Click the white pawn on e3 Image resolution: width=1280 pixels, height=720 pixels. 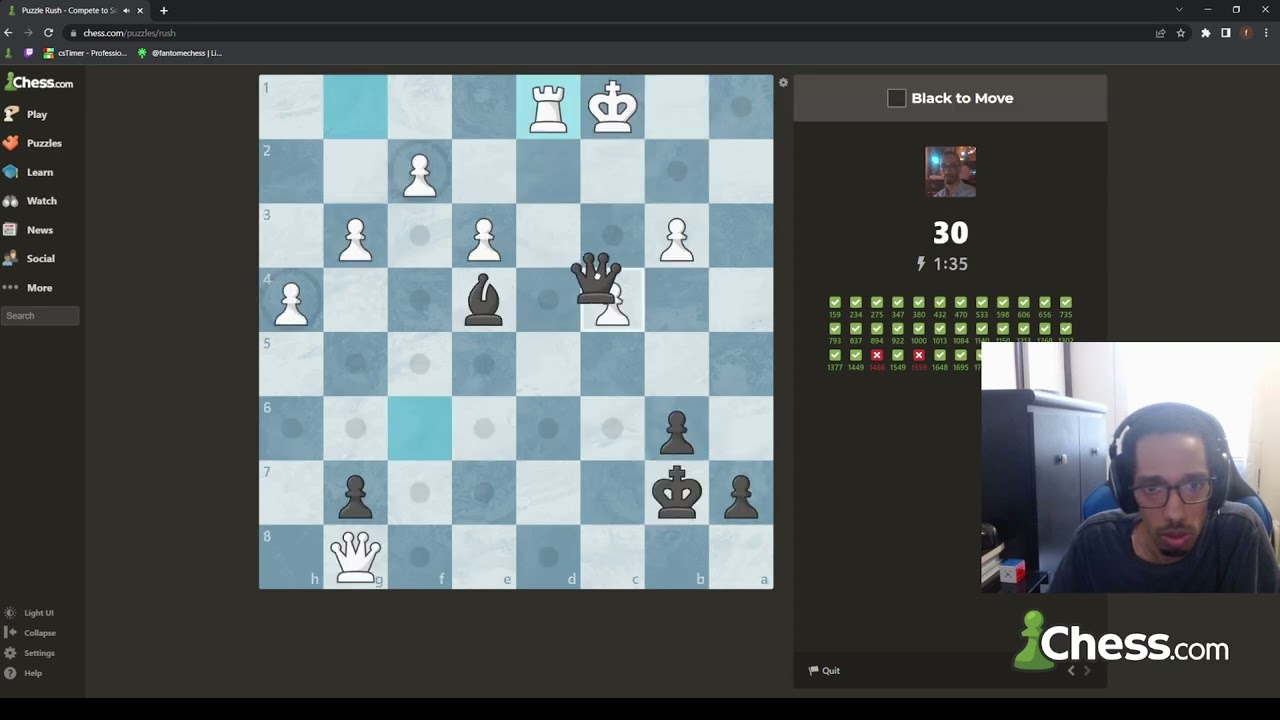coord(484,240)
